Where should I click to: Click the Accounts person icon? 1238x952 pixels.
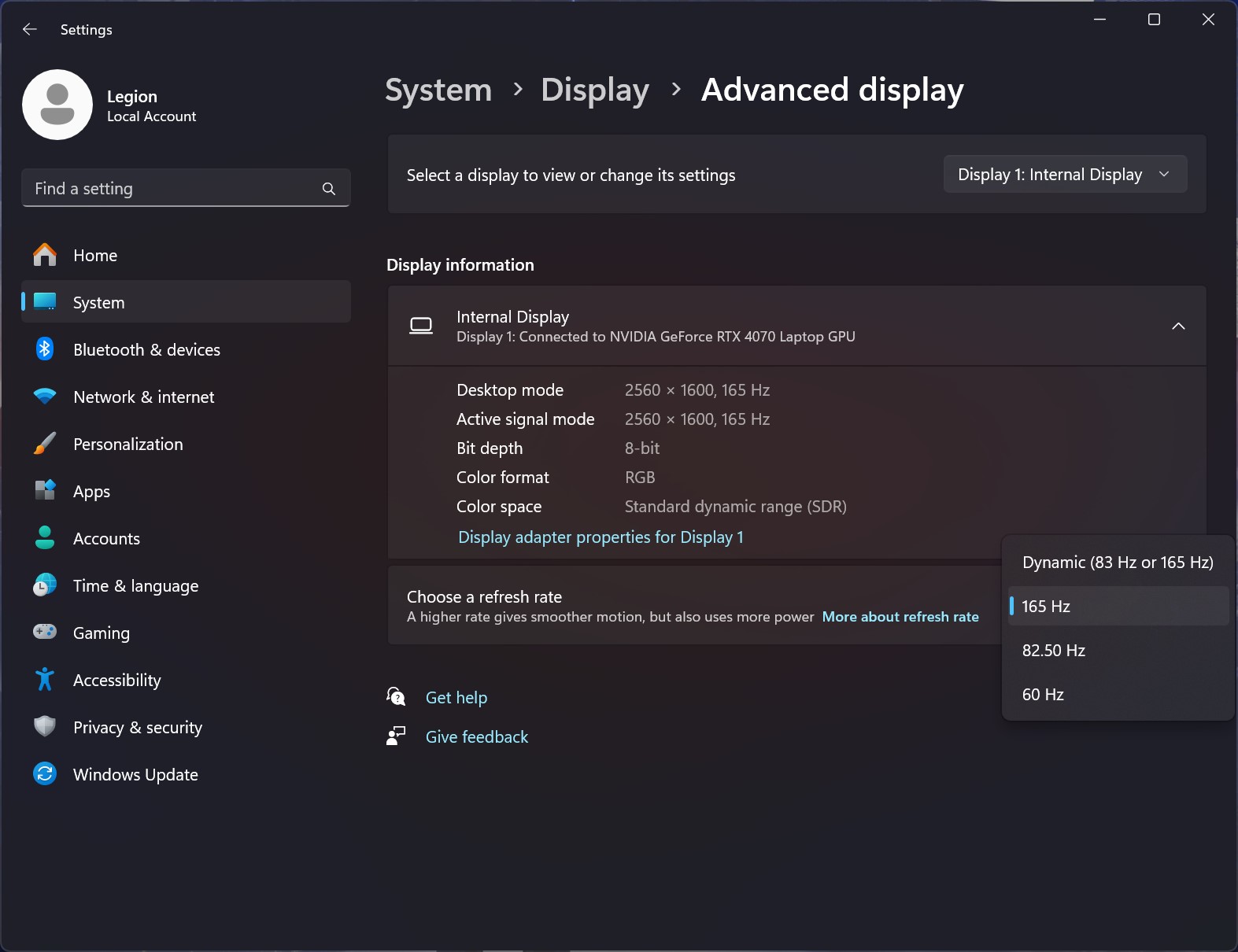tap(45, 538)
